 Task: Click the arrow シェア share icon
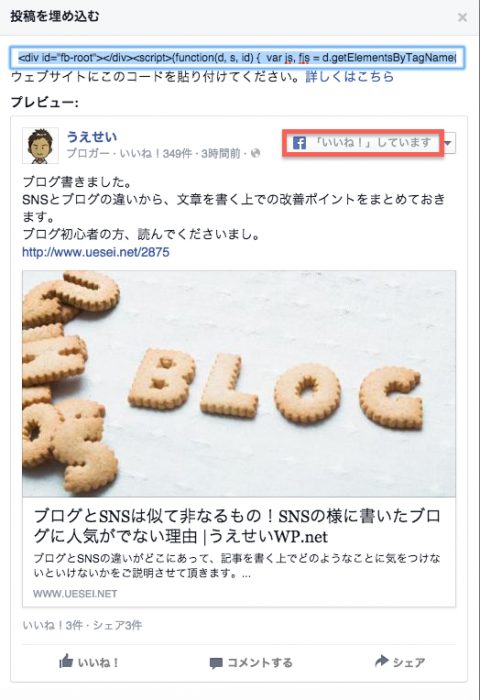(x=381, y=661)
